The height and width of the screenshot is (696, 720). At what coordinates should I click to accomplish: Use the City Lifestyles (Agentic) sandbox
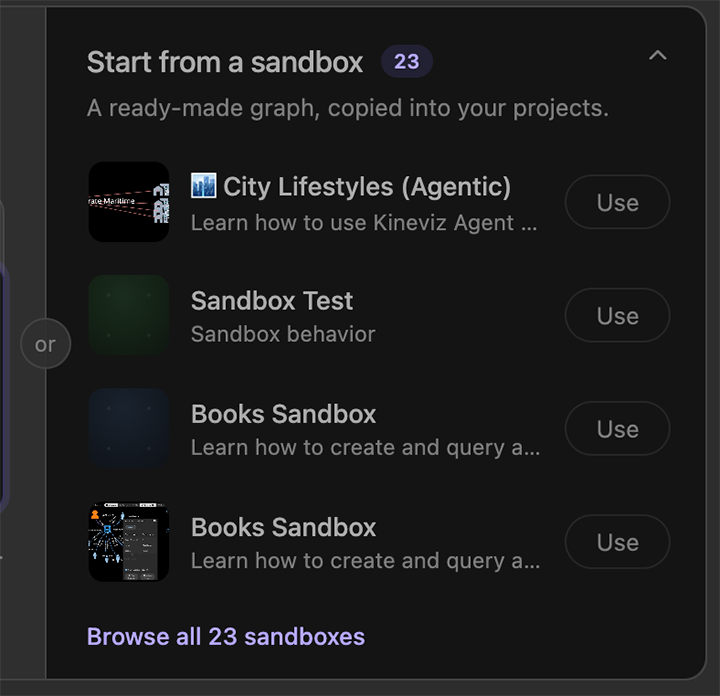point(618,202)
